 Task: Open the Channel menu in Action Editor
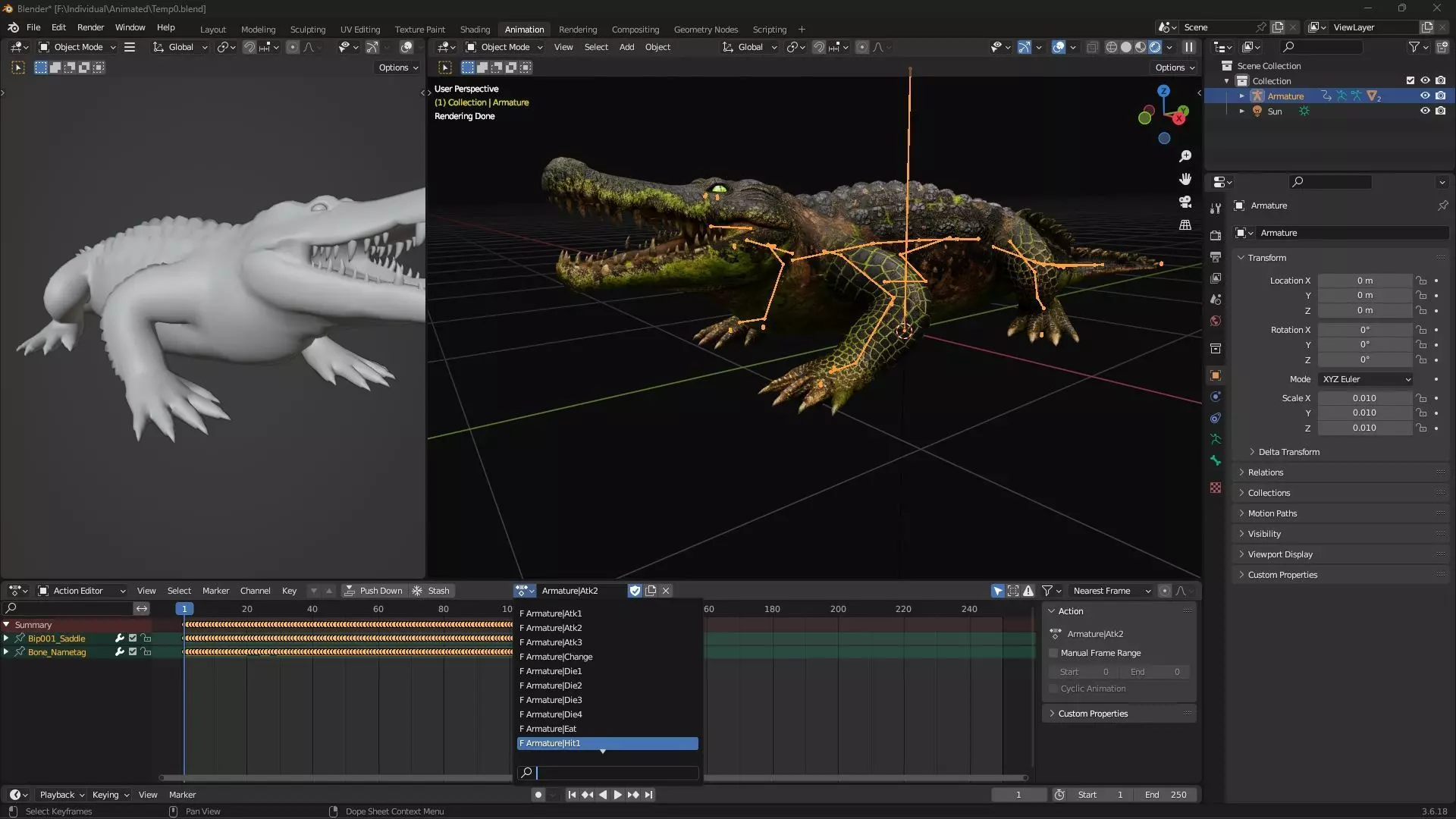coord(255,591)
